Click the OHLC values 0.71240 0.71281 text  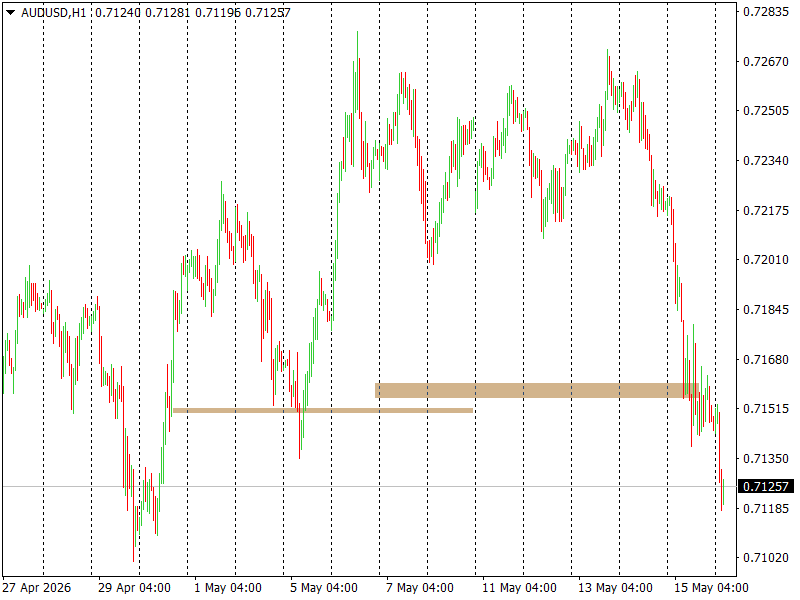(x=142, y=13)
